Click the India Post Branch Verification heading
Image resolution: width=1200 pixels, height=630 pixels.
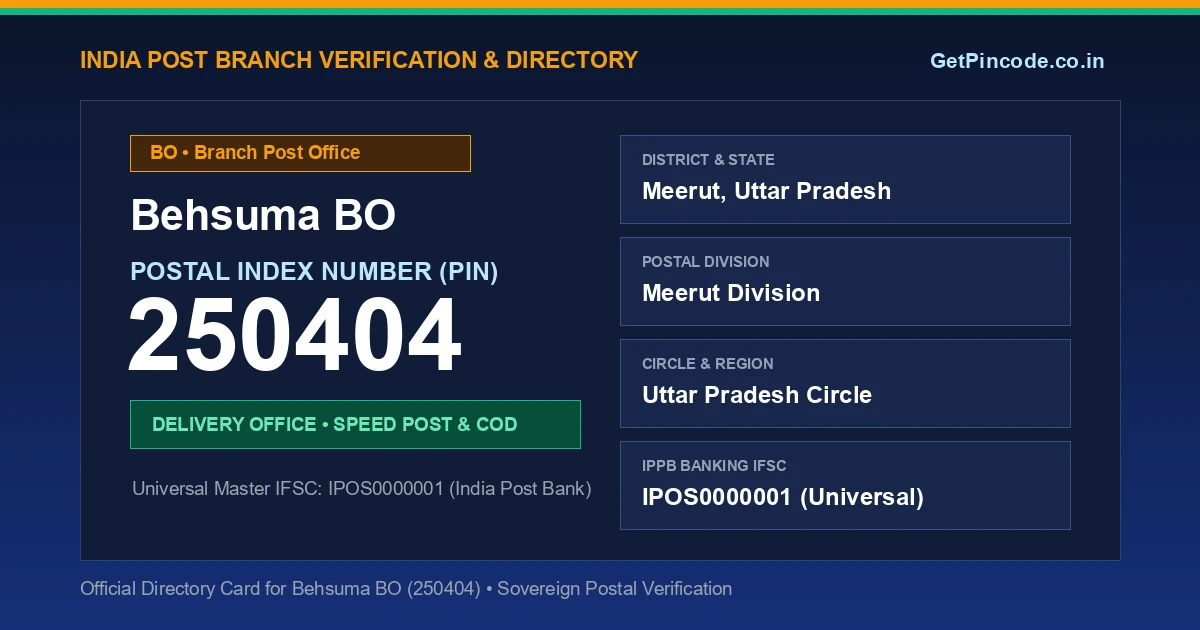tap(359, 60)
